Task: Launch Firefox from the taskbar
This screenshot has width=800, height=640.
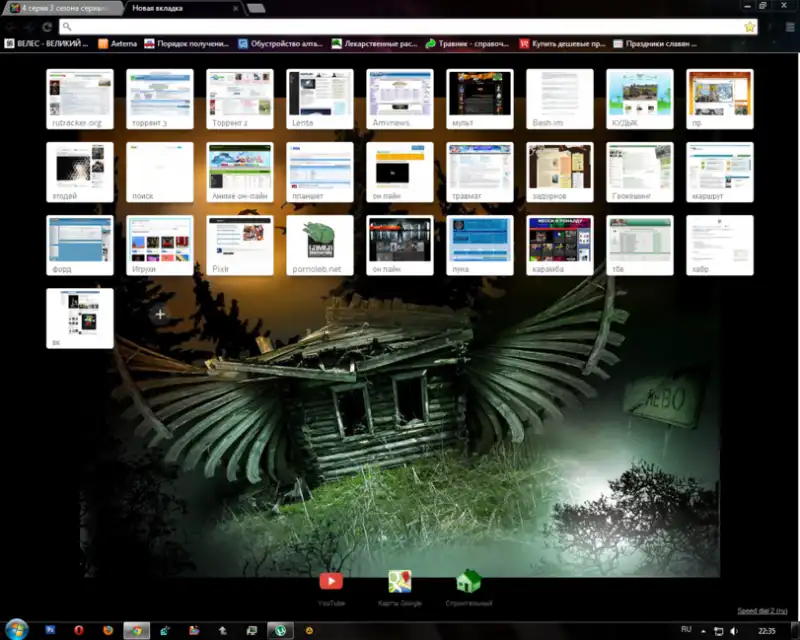Action: 107,630
